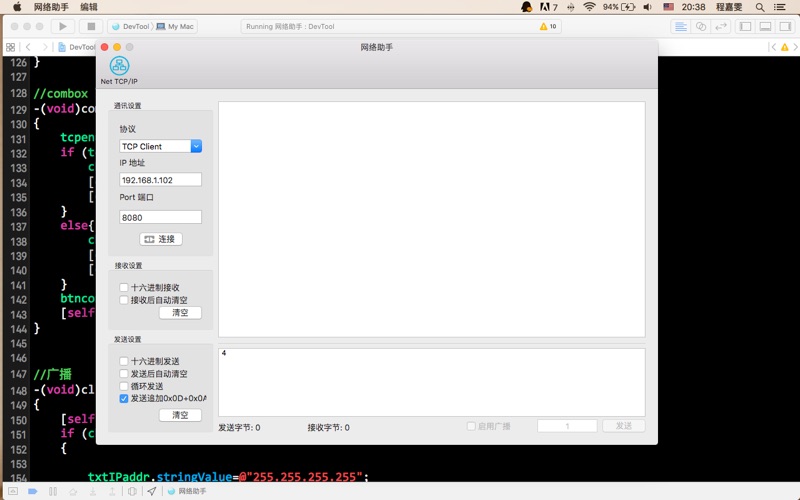Screen dimensions: 800x500
Task: Toggle the Xcode debug area panel
Action: pyautogui.click(x=765, y=27)
